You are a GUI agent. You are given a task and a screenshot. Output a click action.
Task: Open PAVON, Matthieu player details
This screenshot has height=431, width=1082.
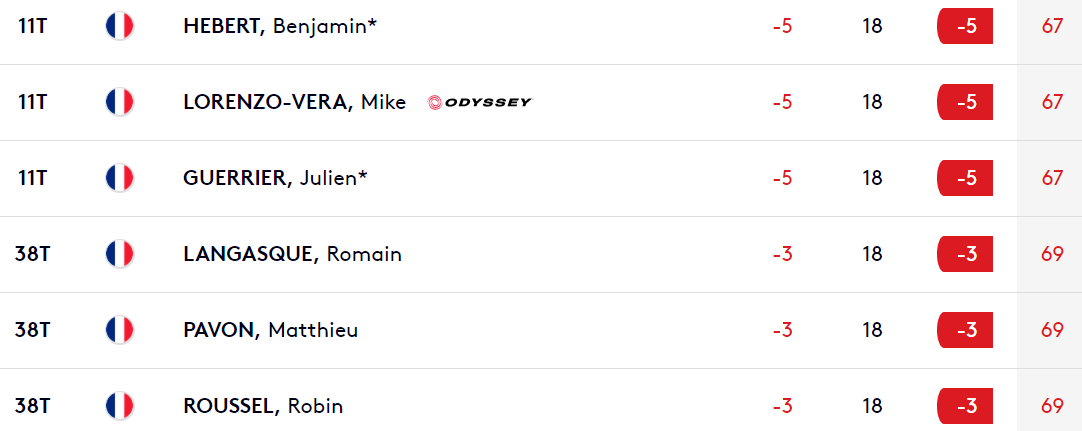tap(270, 330)
